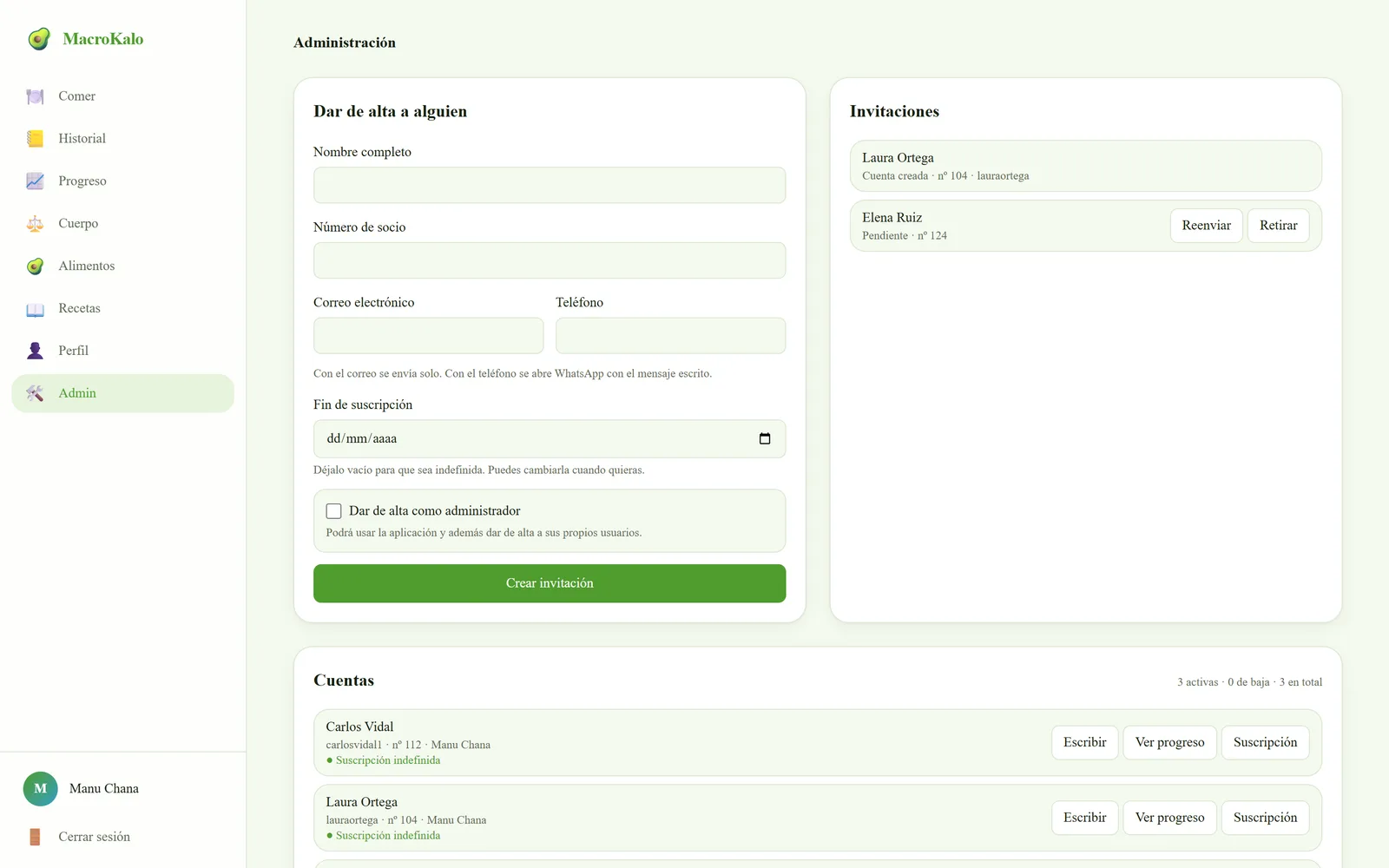The image size is (1389, 868).
Task: Click the Admin tools icon
Action: point(35,393)
